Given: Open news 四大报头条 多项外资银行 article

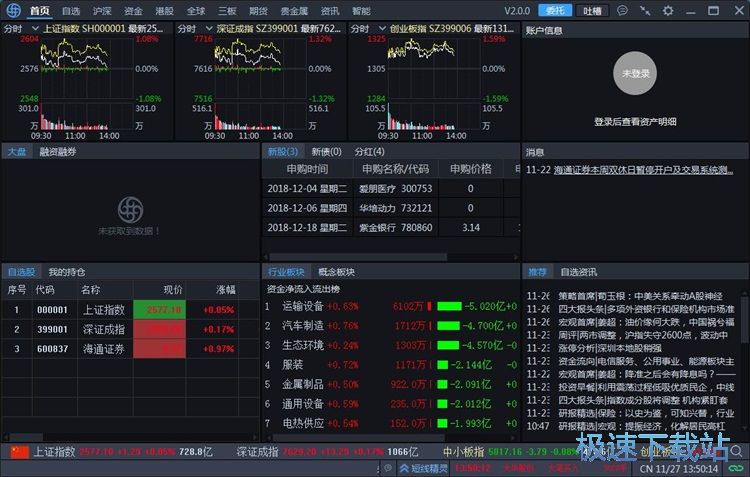Looking at the screenshot, I should pos(646,309).
